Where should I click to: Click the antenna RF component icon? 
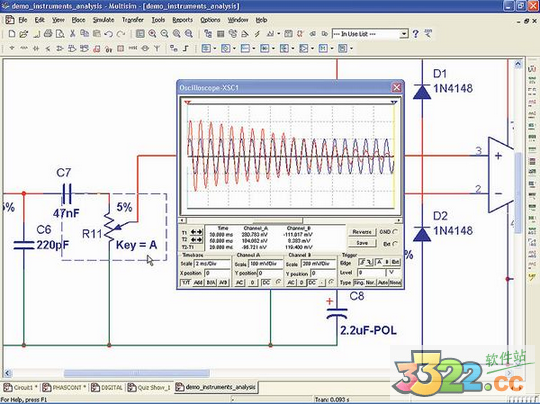coord(157,49)
